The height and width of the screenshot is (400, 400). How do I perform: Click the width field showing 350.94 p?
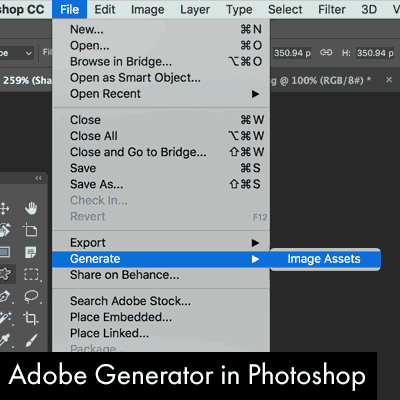pos(292,53)
